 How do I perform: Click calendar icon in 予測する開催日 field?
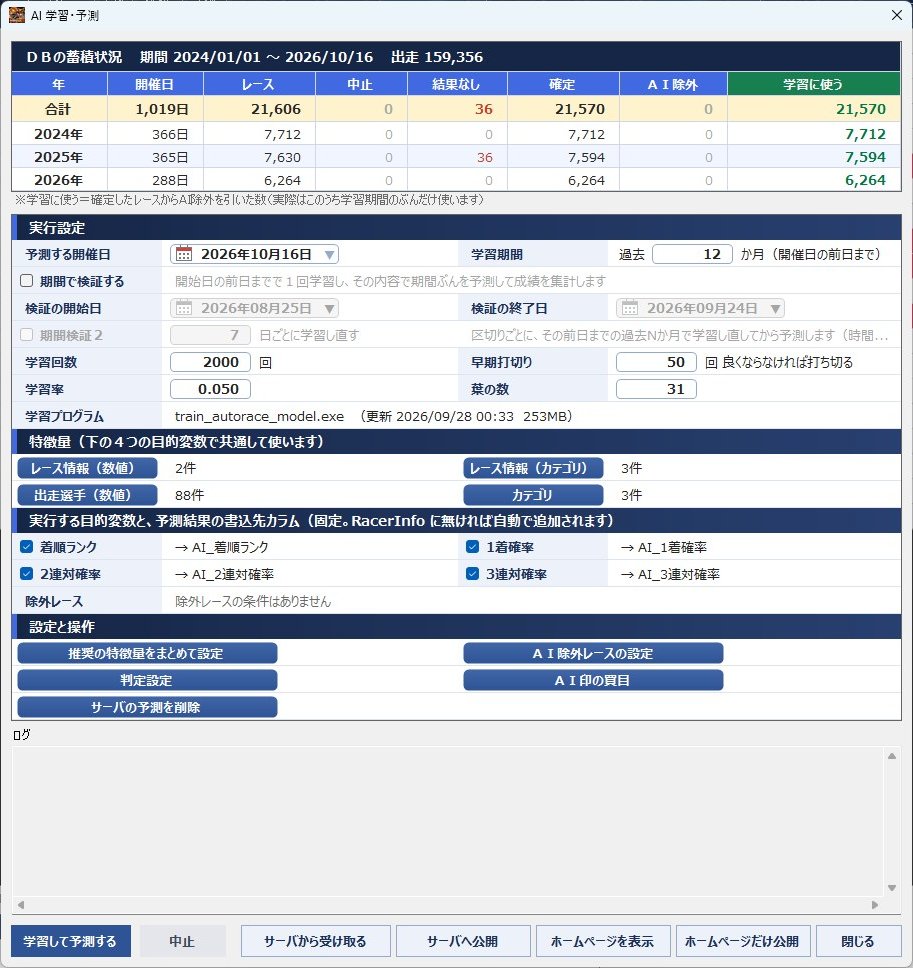click(184, 254)
